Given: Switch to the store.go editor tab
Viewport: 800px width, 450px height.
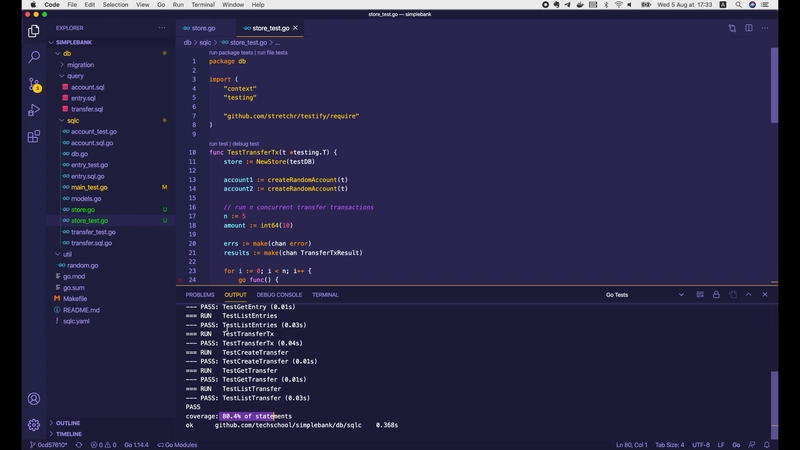Looking at the screenshot, I should (205, 28).
